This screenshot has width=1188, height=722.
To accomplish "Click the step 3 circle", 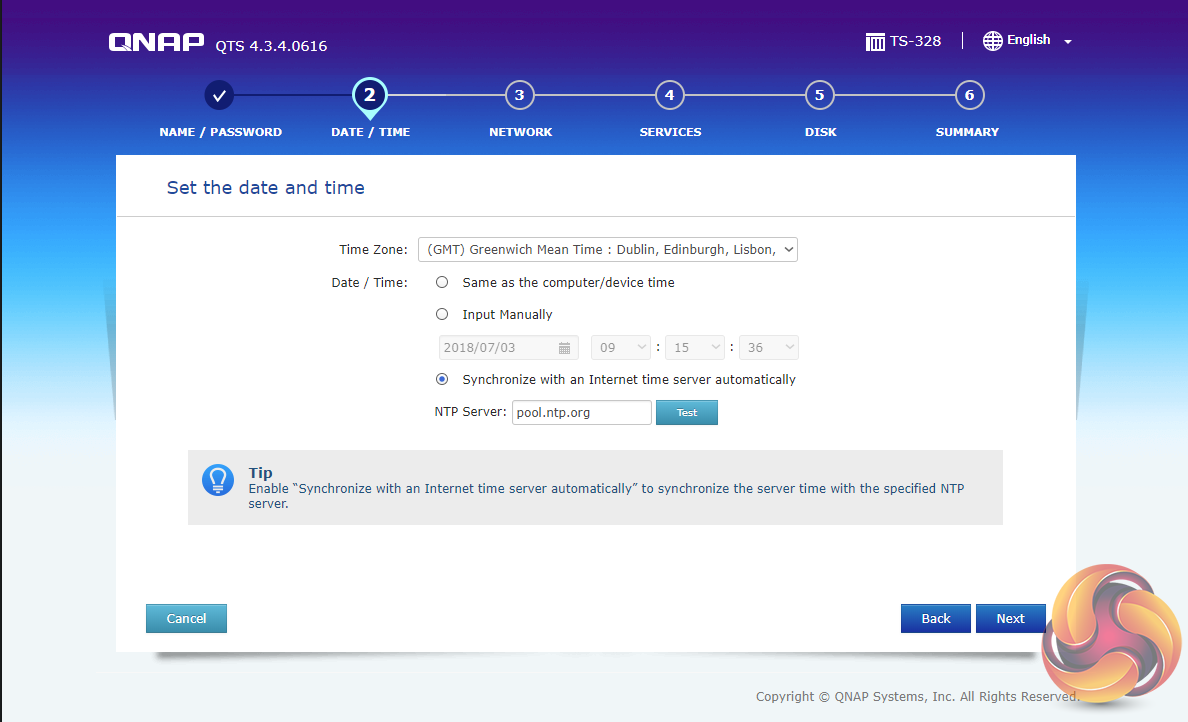I will (x=520, y=95).
